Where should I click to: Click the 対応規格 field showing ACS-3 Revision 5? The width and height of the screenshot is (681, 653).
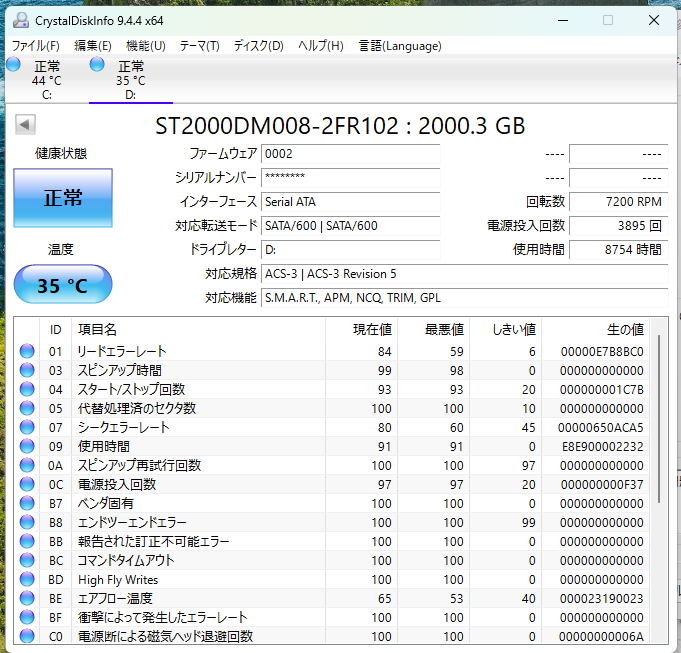coord(464,274)
